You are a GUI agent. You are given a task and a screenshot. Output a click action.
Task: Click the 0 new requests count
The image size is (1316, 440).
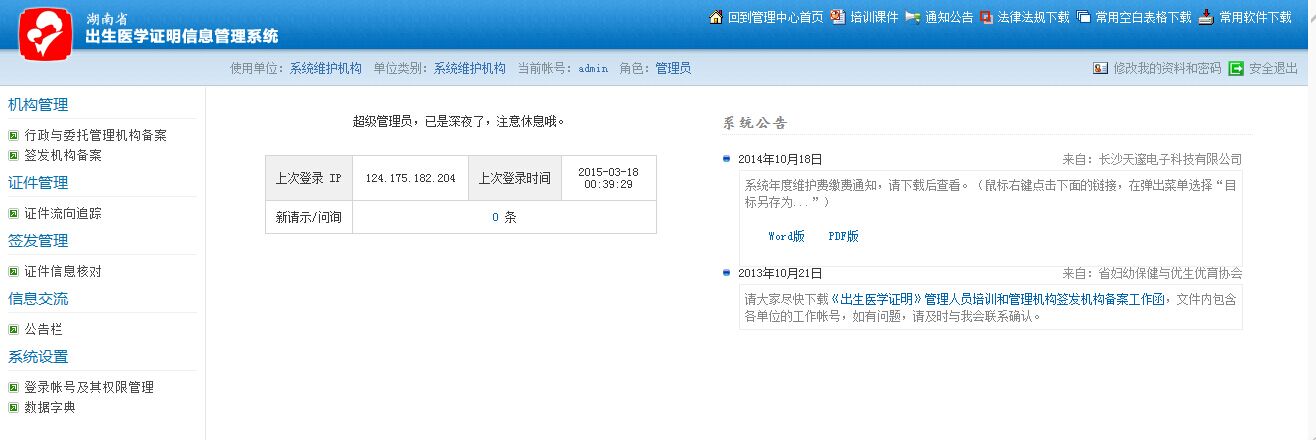(x=495, y=217)
